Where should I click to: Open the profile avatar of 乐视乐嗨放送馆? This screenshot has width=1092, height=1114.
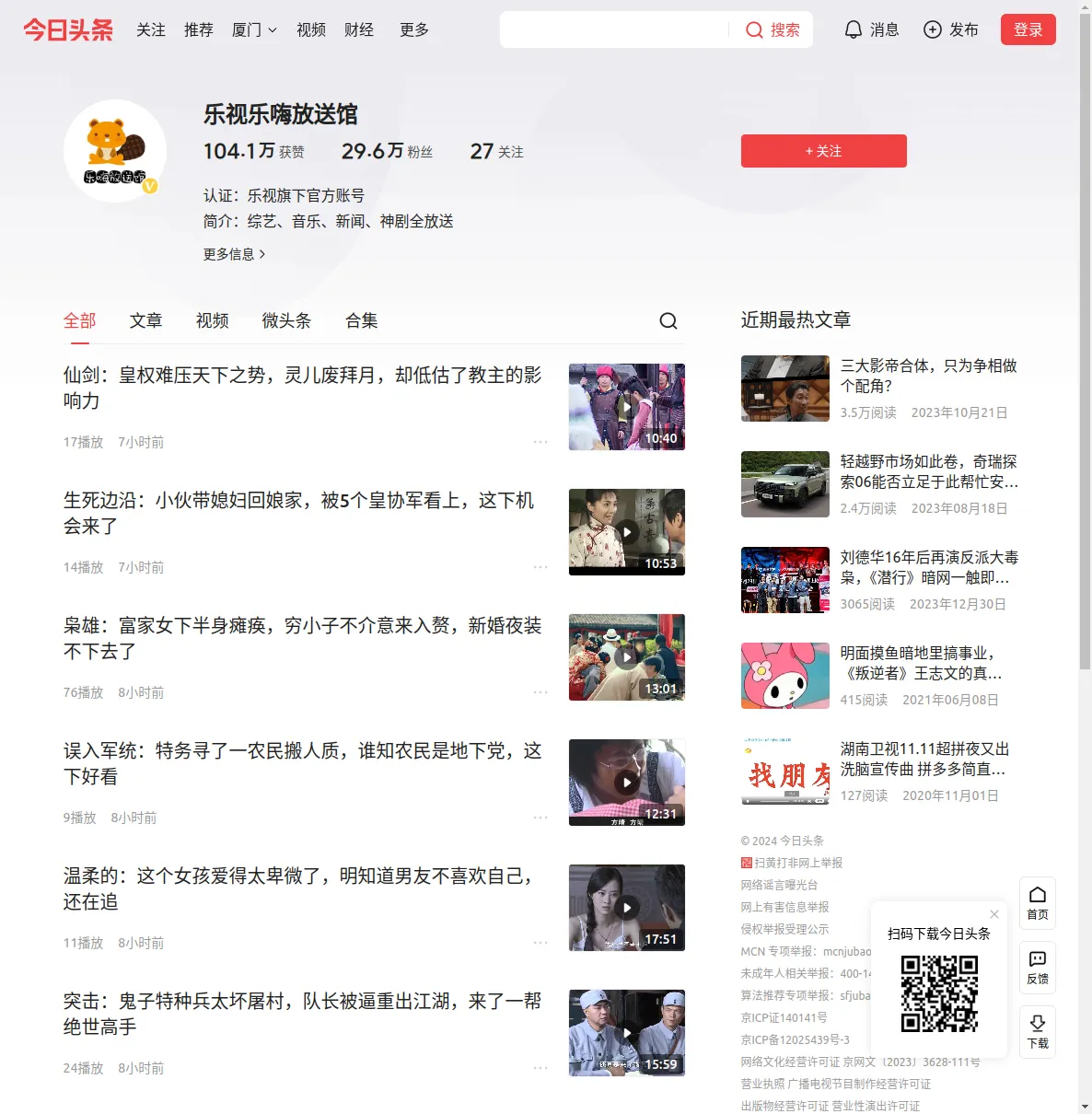click(115, 151)
